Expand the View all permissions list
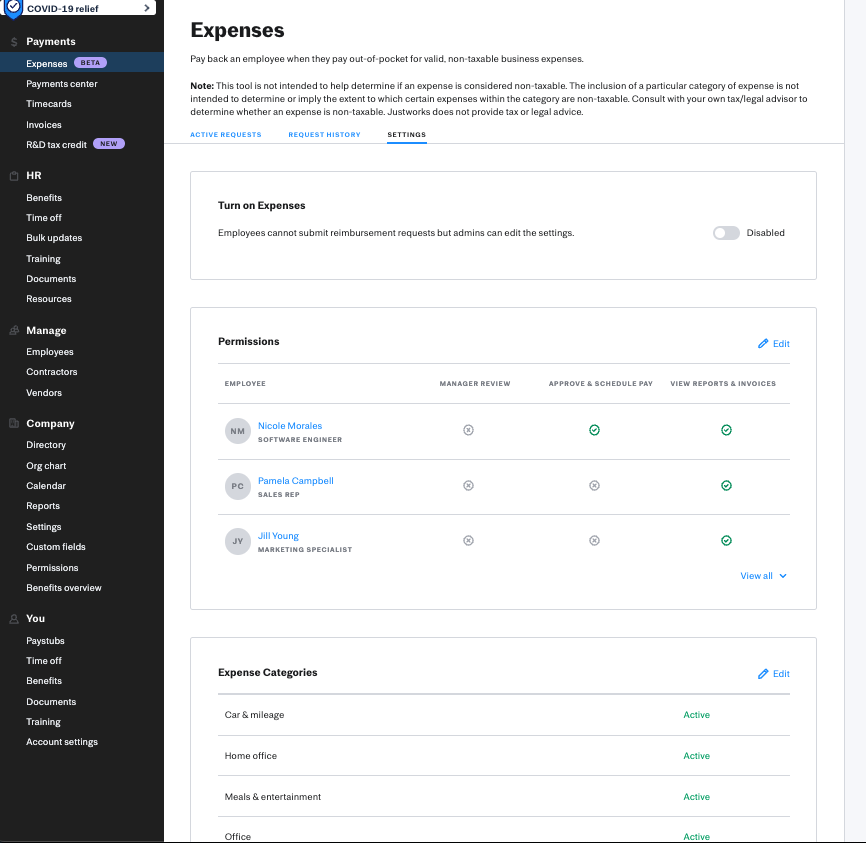Viewport: 866px width, 843px height. tap(763, 576)
